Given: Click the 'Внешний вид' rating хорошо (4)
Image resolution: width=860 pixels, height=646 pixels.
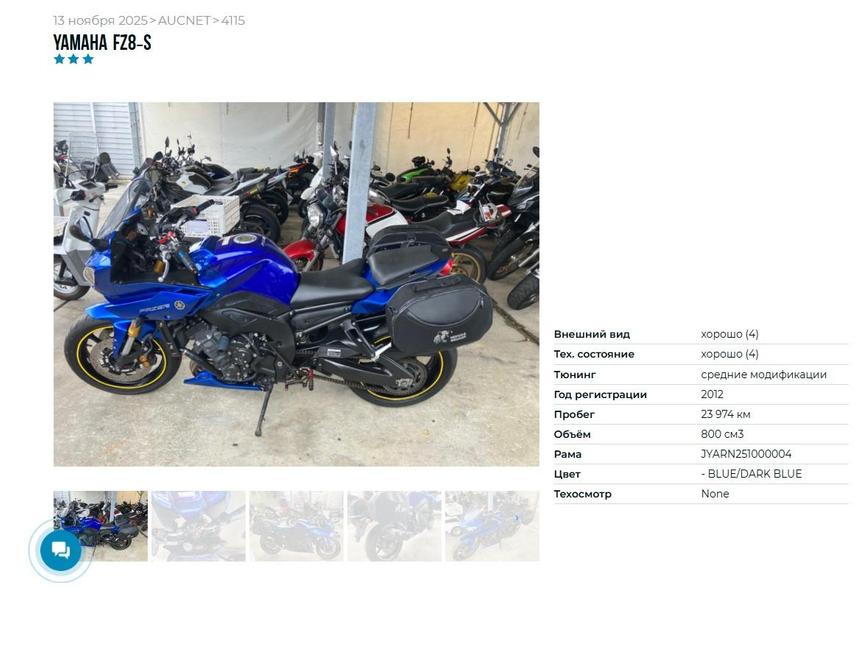Looking at the screenshot, I should tap(729, 334).
